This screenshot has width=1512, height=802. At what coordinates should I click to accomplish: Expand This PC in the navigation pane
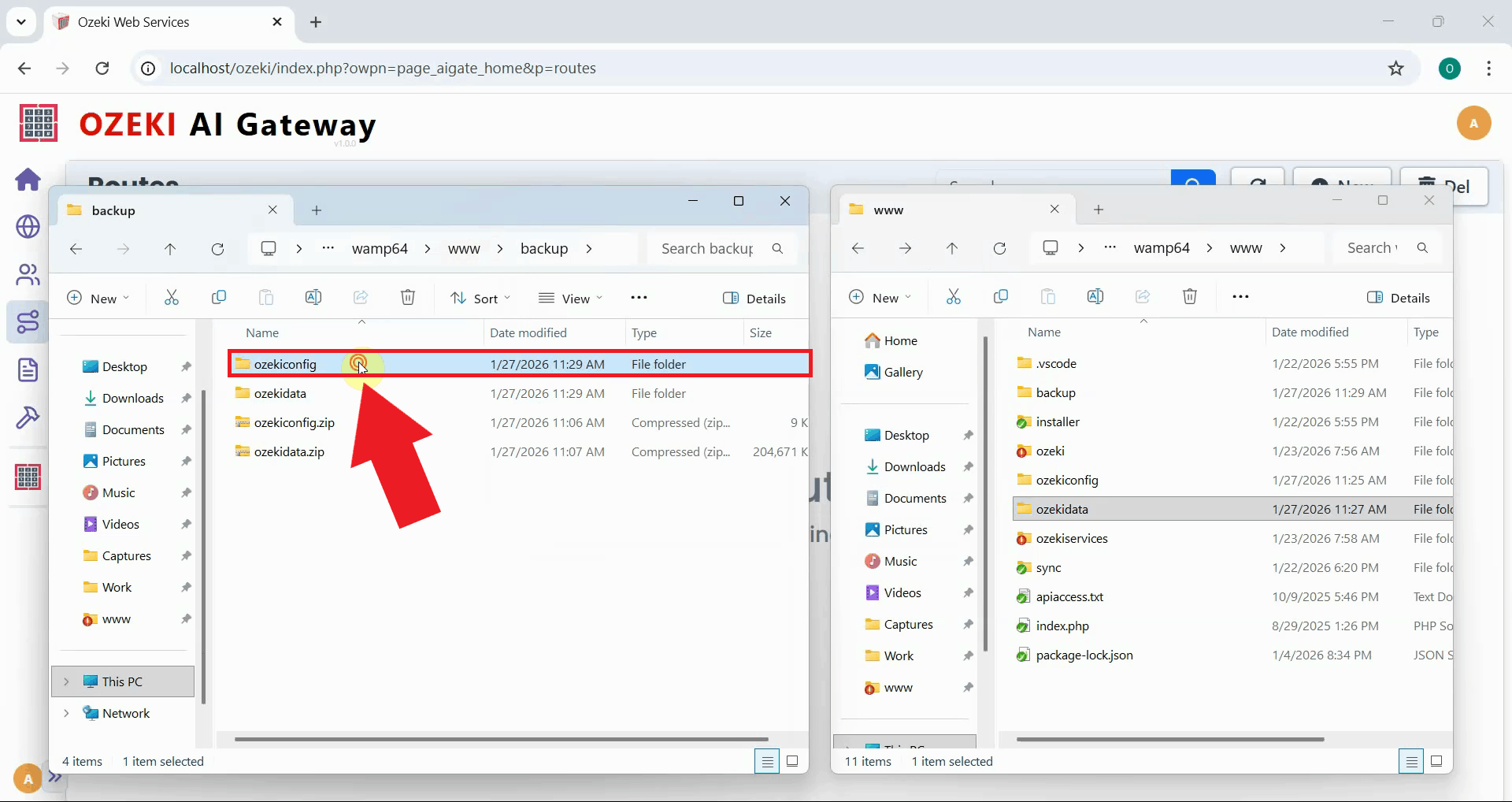pyautogui.click(x=66, y=681)
